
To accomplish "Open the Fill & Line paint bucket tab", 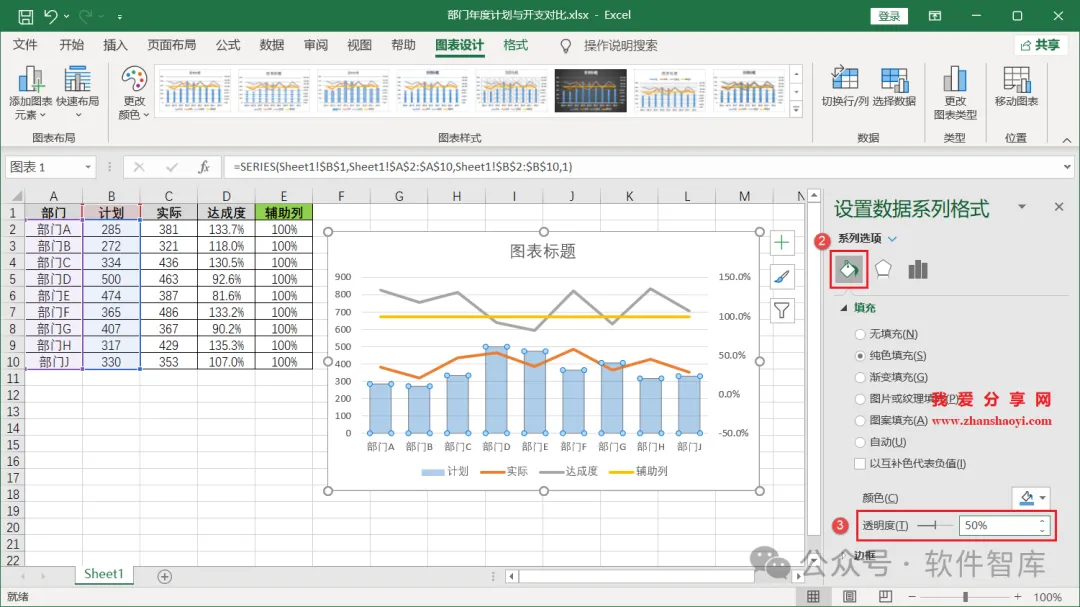I will point(849,269).
